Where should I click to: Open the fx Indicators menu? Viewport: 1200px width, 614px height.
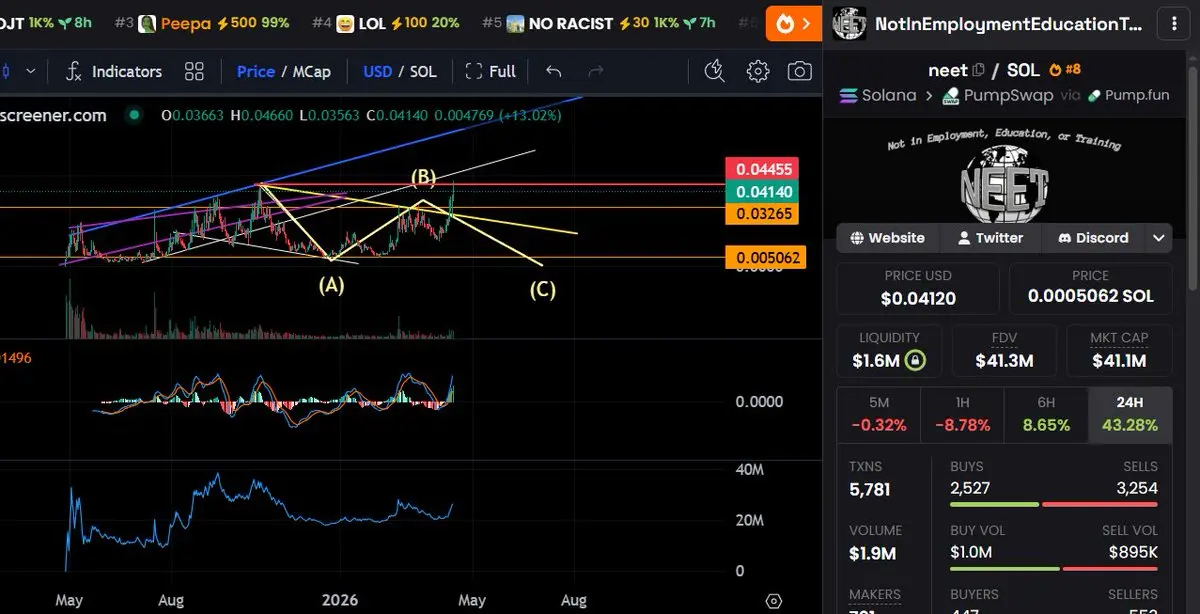click(113, 71)
